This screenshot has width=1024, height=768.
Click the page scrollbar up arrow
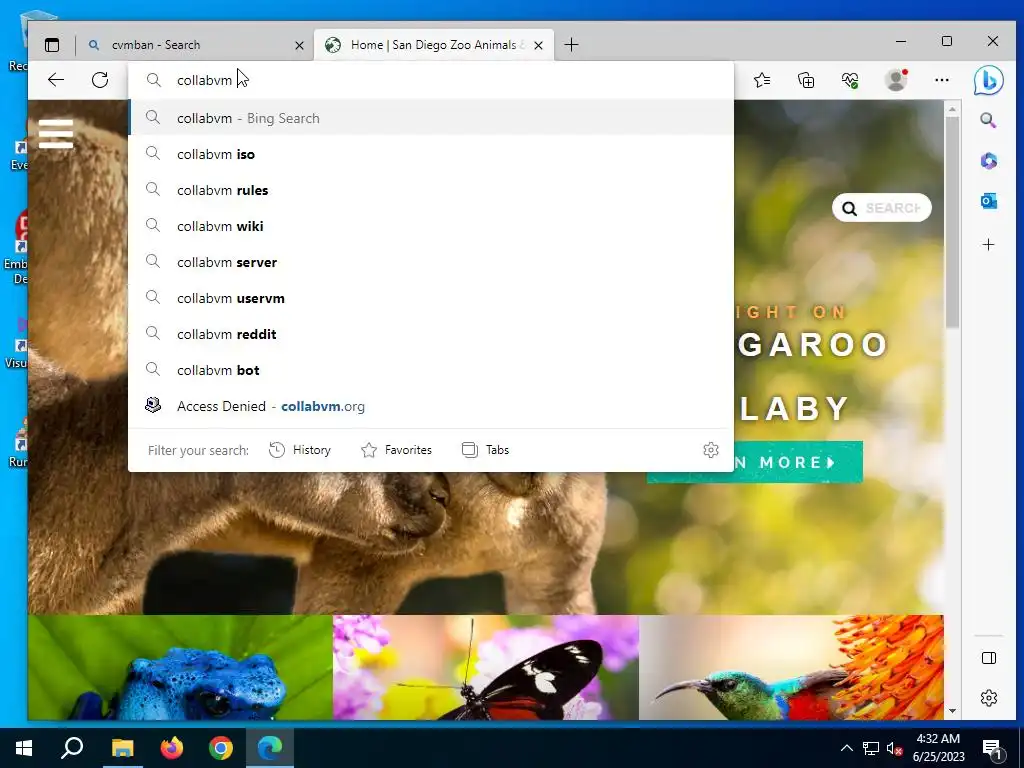pyautogui.click(x=952, y=109)
